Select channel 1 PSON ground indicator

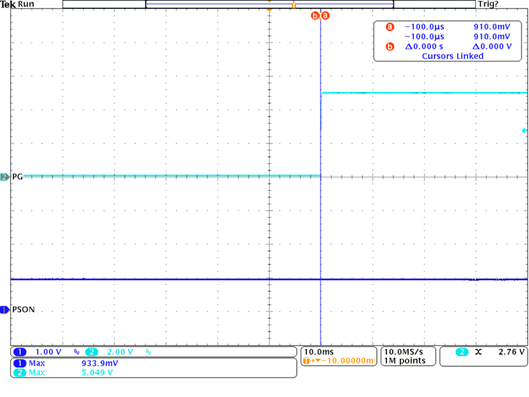[4, 309]
